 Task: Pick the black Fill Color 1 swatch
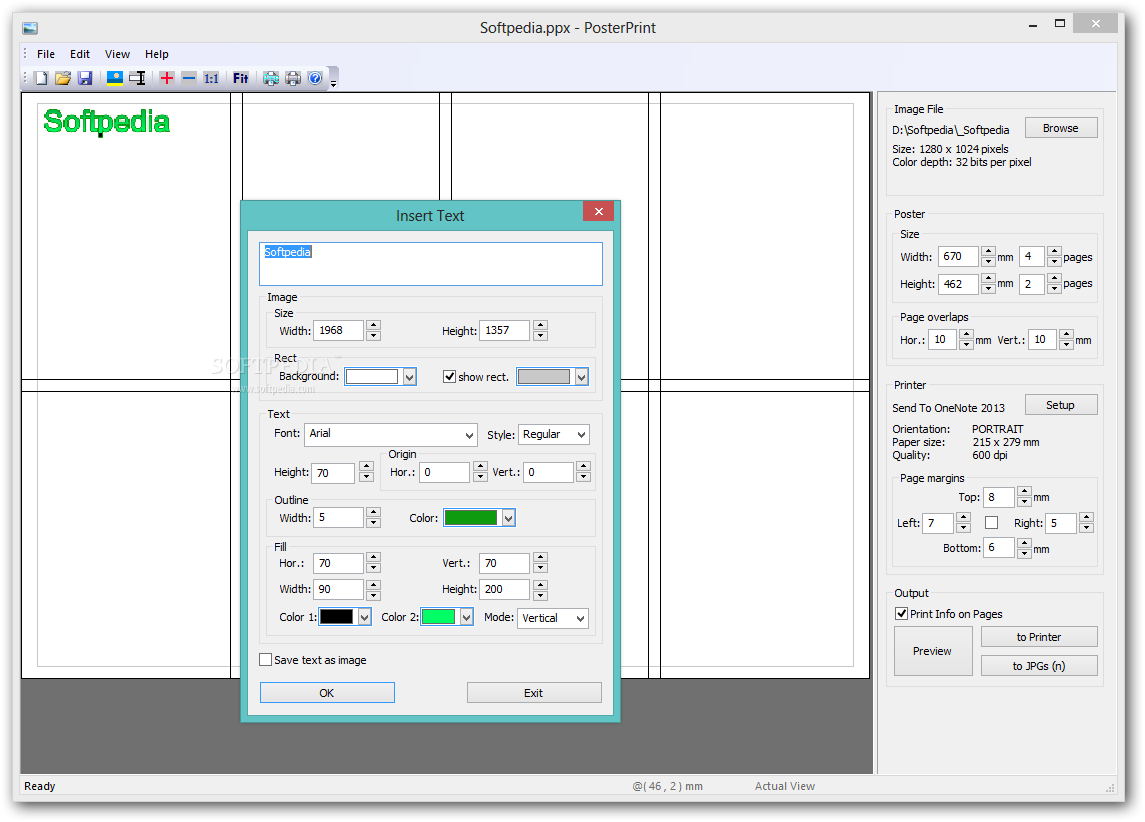point(337,617)
